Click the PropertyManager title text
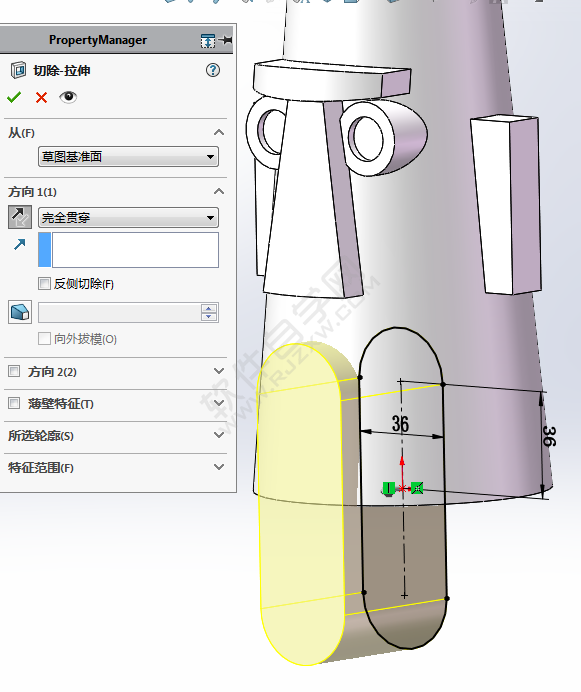This screenshot has height=692, width=581. 98,40
